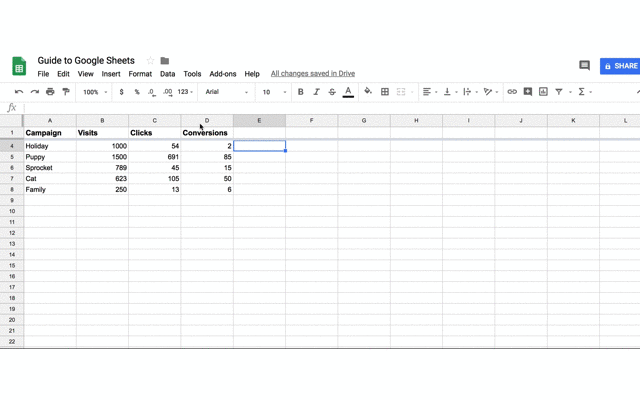Format as currency with dollar icon

pyautogui.click(x=121, y=92)
